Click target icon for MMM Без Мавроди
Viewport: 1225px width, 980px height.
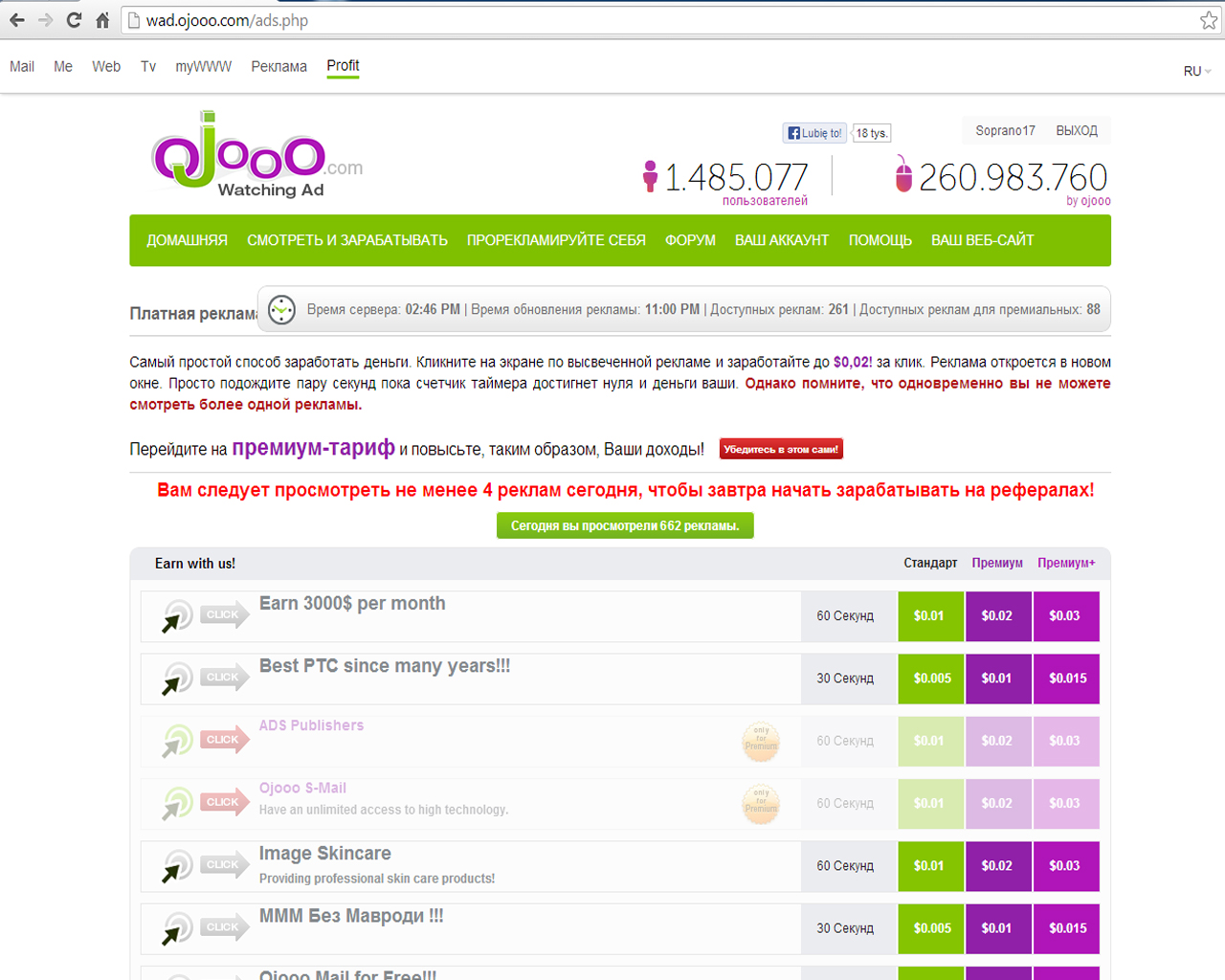click(x=177, y=928)
